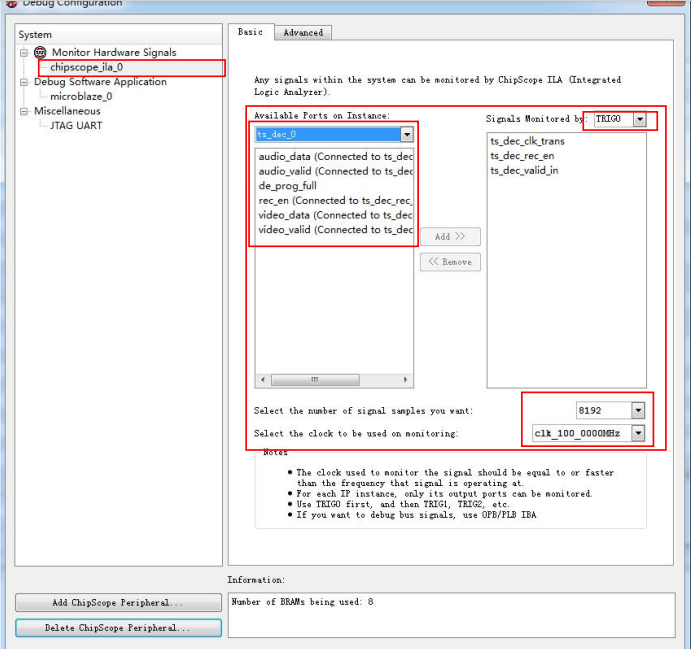692x649 pixels.
Task: Collapse the Debug Software Application node
Action: [x=25, y=82]
